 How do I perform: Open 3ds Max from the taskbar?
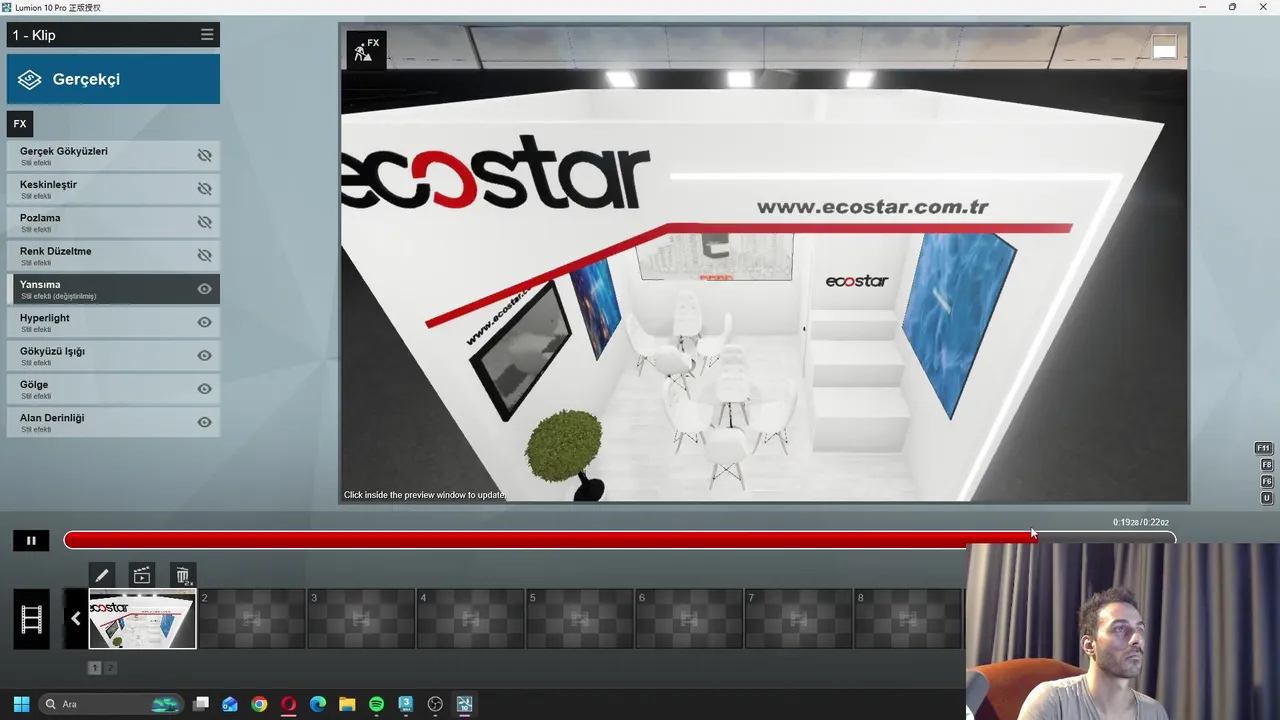tap(406, 704)
